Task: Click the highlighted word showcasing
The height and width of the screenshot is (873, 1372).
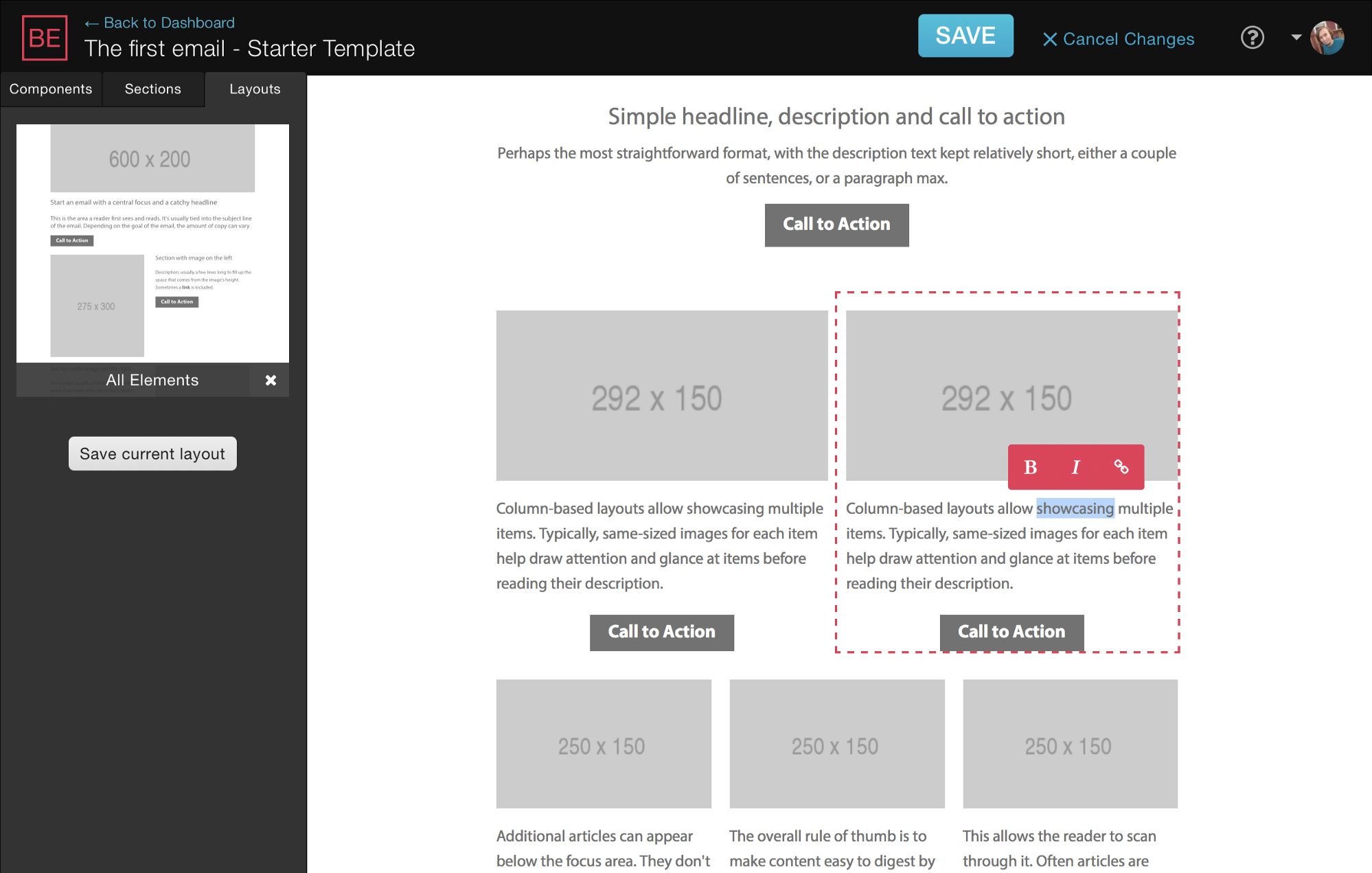Action: pyautogui.click(x=1075, y=508)
